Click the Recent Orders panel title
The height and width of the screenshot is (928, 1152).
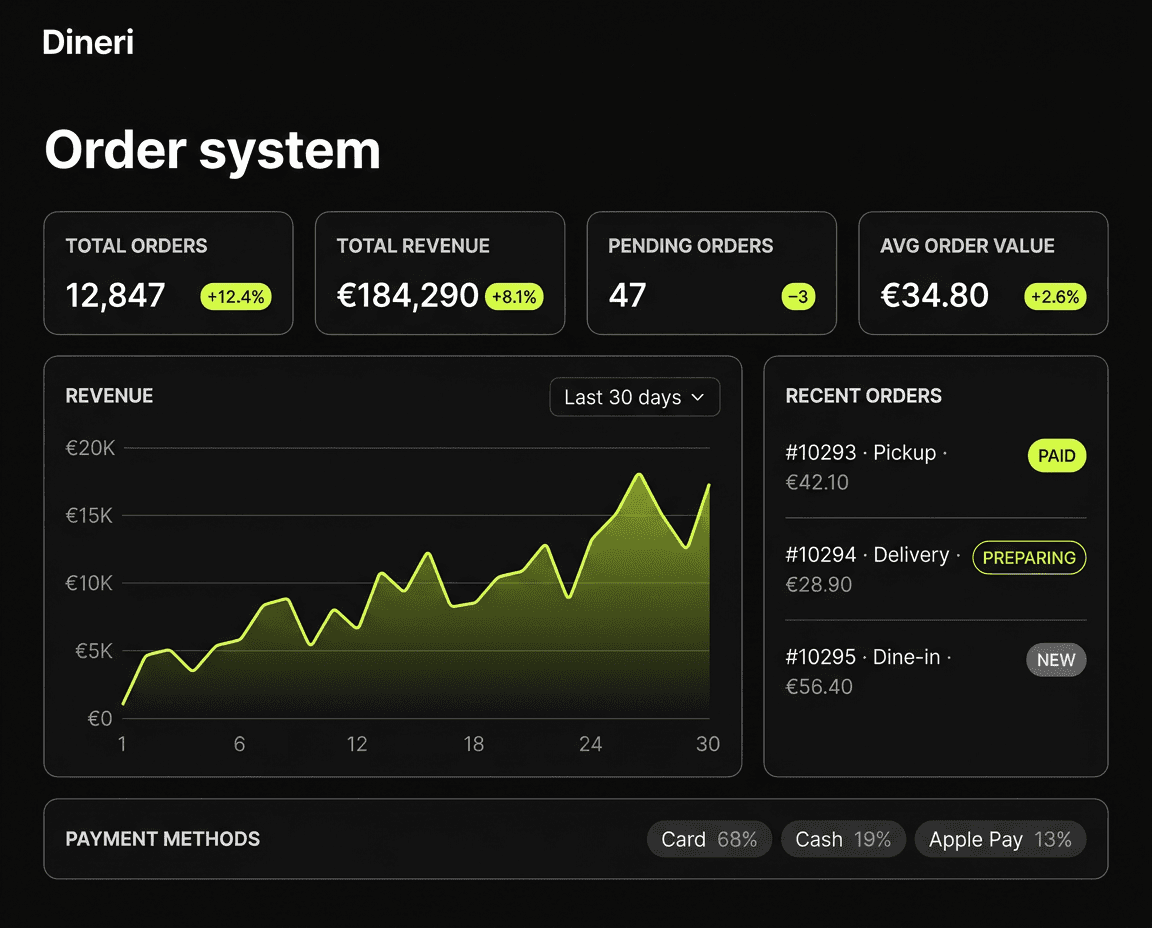pos(863,395)
